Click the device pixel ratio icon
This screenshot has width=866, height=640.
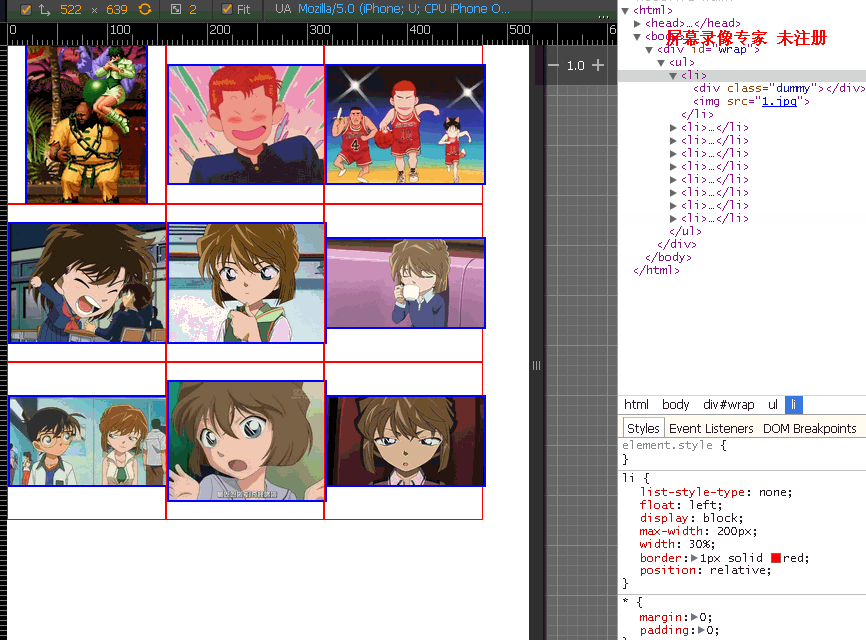[x=176, y=9]
